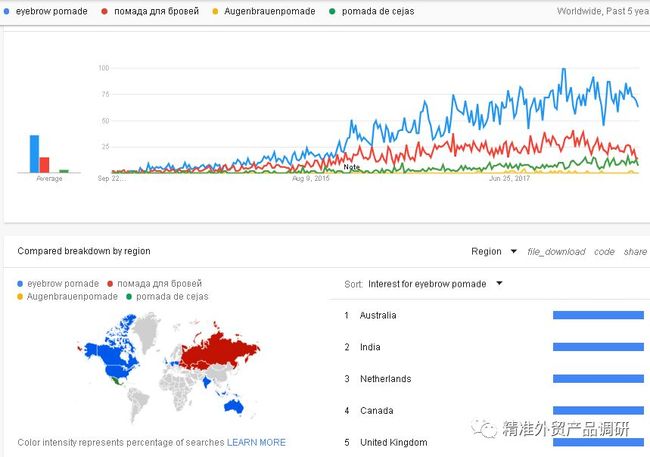Click Australia in the region ranking list
The image size is (650, 457).
coord(378,315)
